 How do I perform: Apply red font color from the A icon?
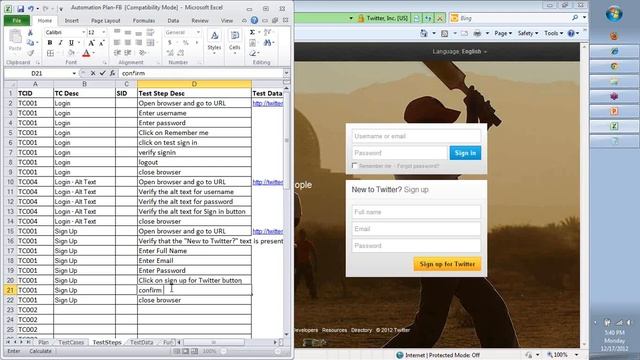pos(86,53)
